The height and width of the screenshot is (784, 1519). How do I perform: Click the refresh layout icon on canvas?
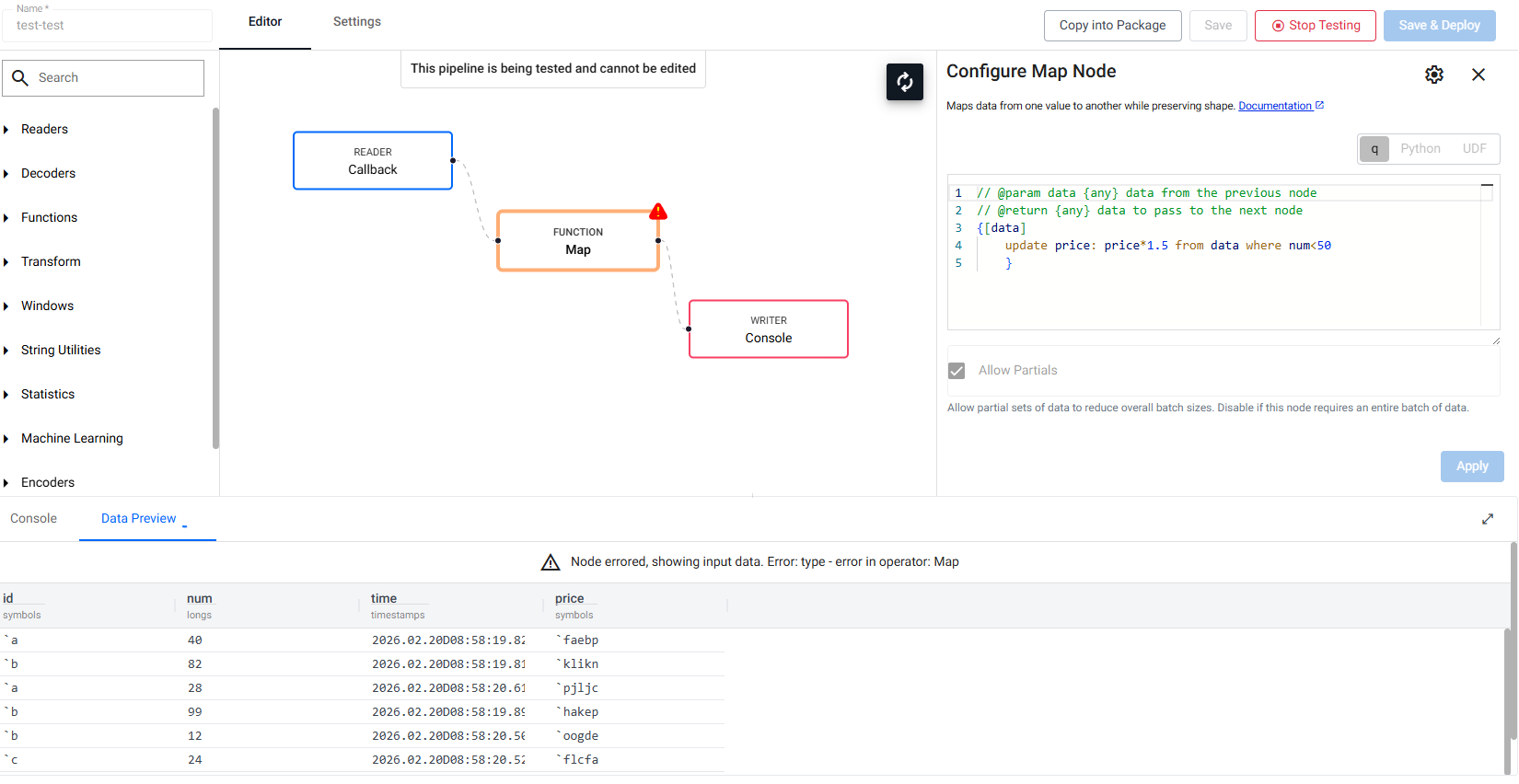(905, 82)
